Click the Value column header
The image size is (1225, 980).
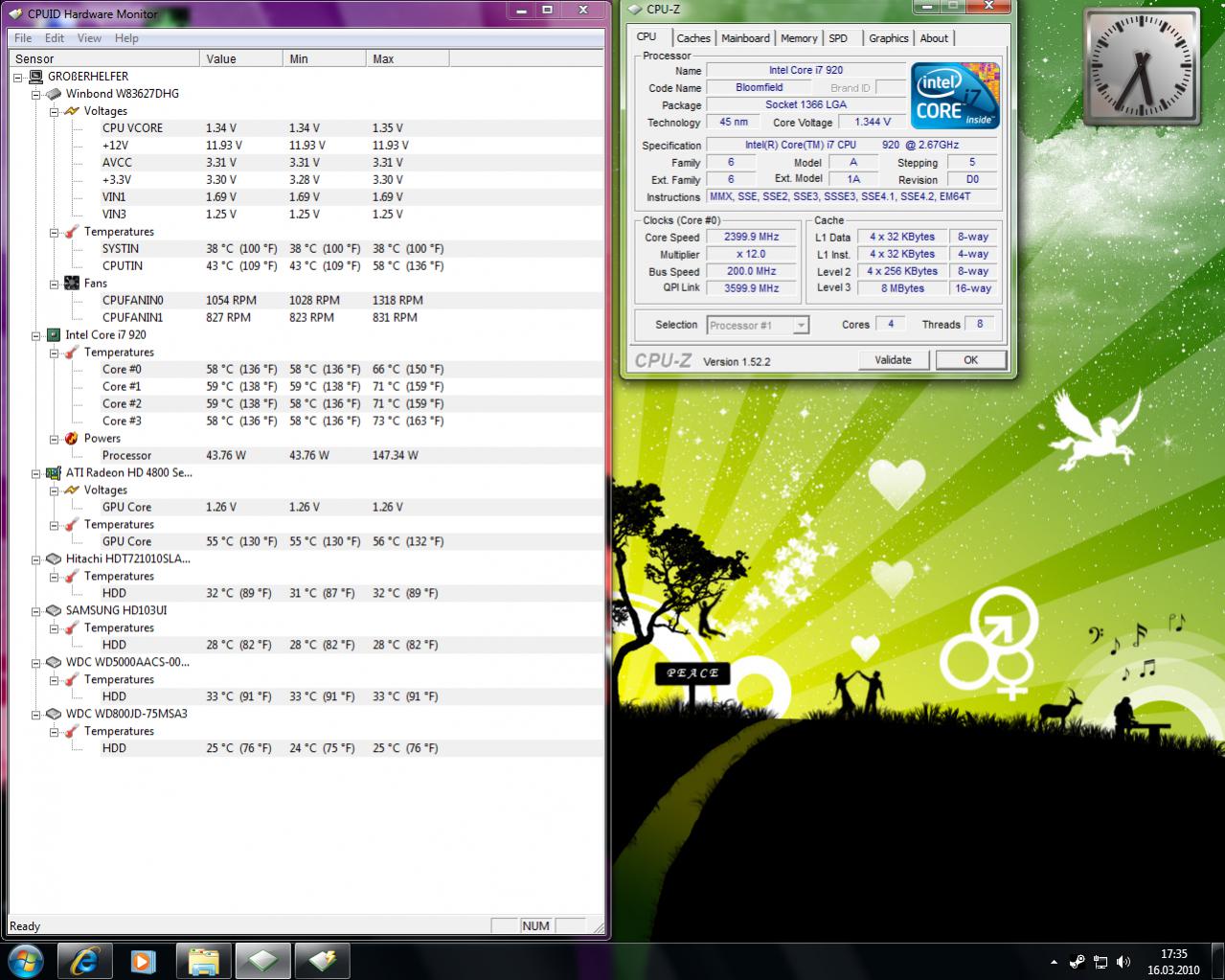click(242, 58)
